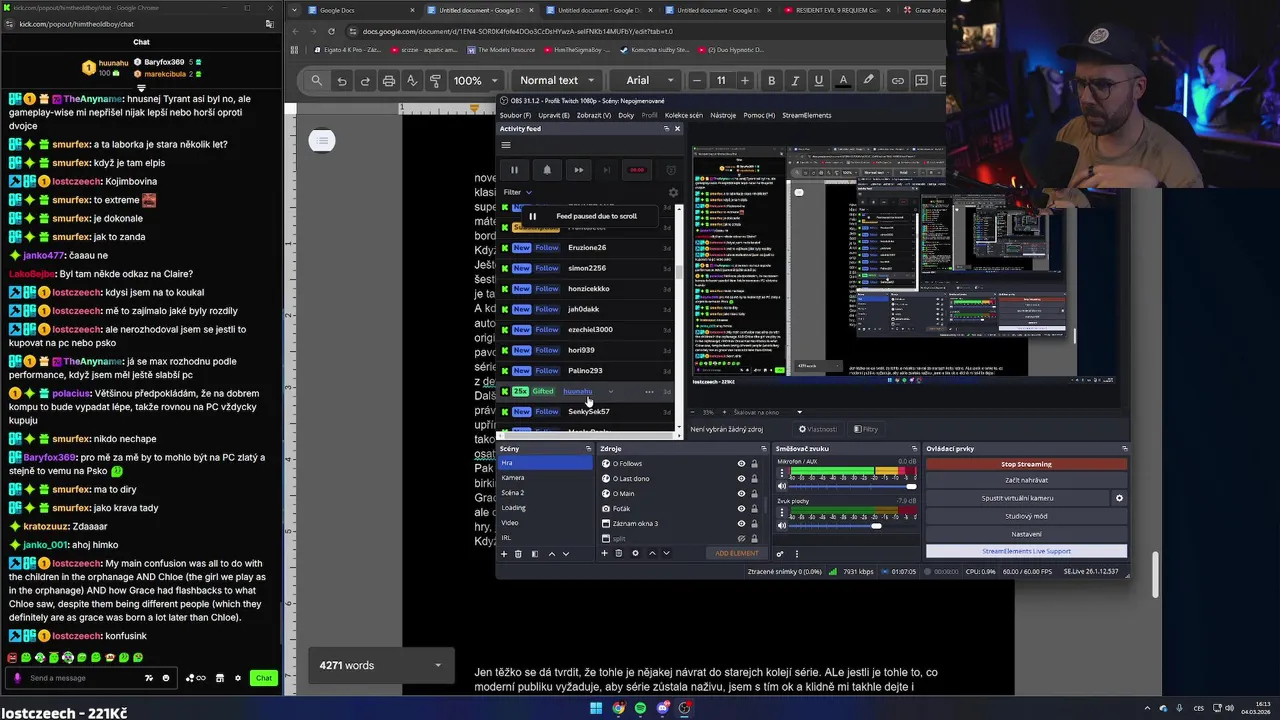The height and width of the screenshot is (720, 1280).
Task: Open more options on the huunahu event
Action: coord(649,391)
